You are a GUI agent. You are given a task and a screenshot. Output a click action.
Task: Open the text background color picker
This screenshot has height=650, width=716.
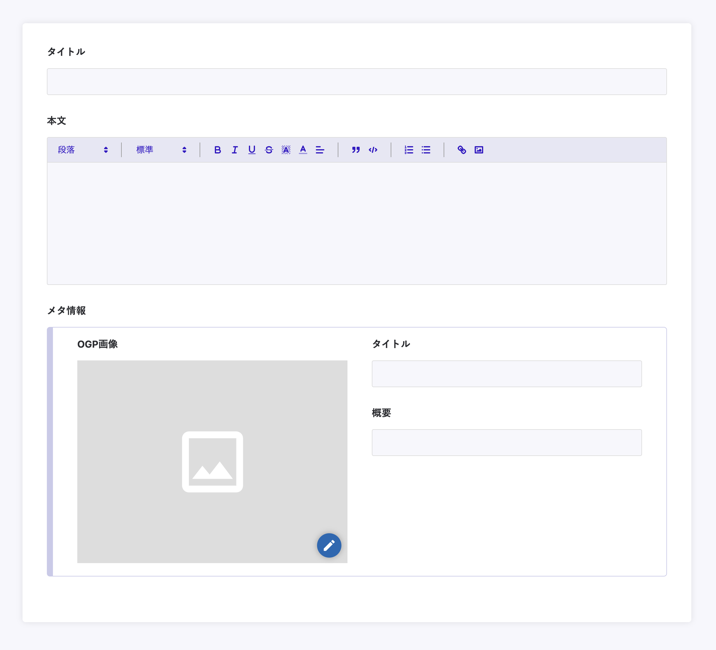pyautogui.click(x=285, y=150)
